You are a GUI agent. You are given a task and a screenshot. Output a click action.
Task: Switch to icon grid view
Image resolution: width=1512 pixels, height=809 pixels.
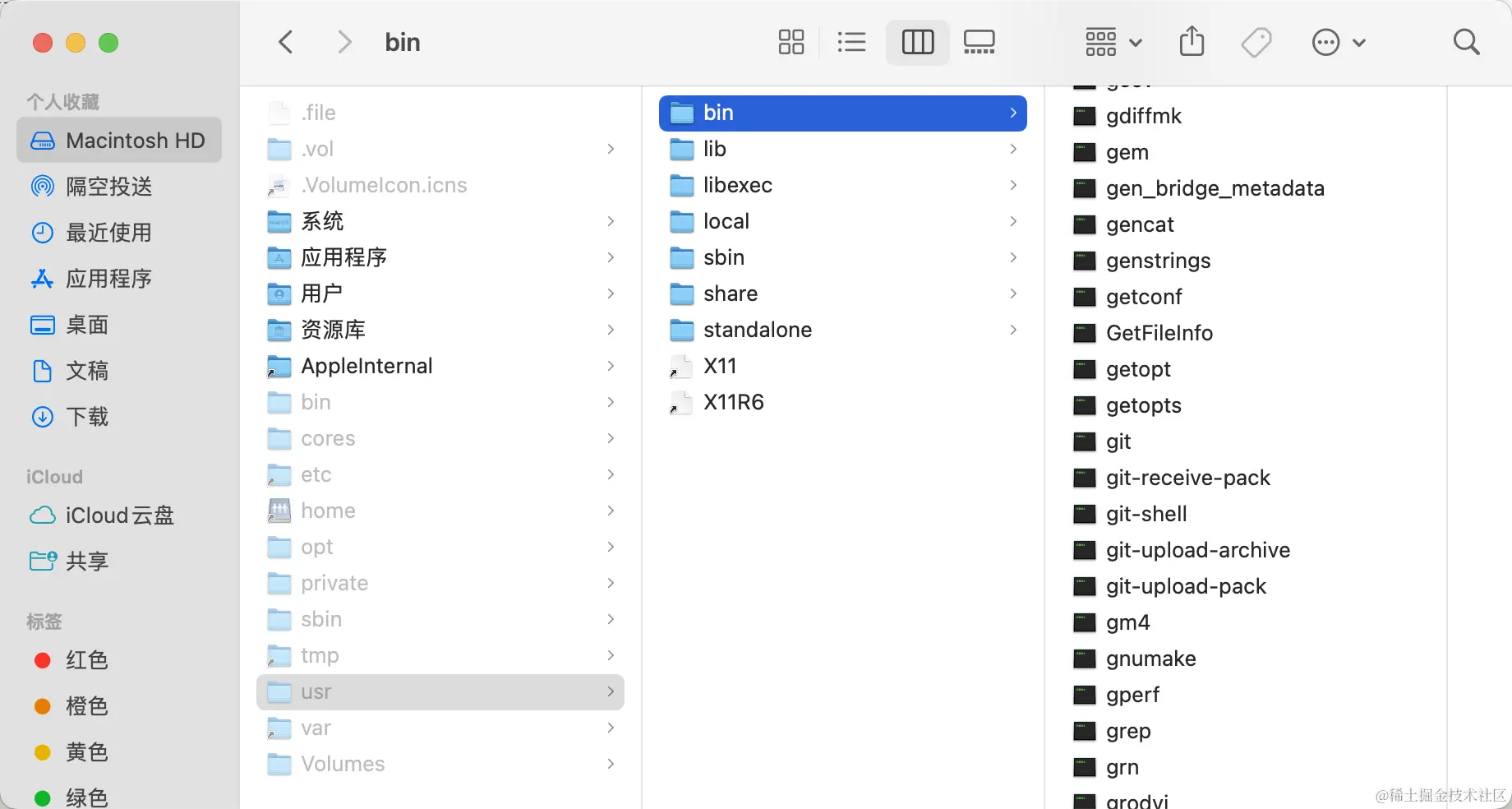pos(791,42)
